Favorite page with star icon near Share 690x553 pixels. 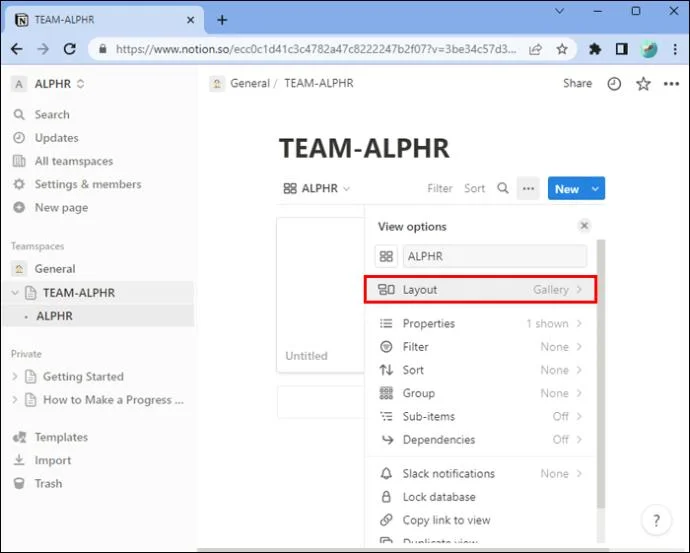pos(643,84)
